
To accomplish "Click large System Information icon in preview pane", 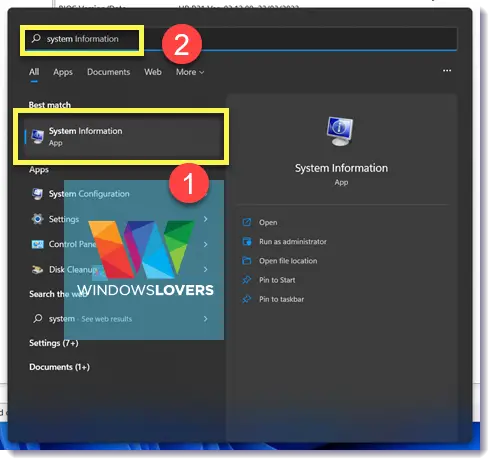I will click(340, 131).
